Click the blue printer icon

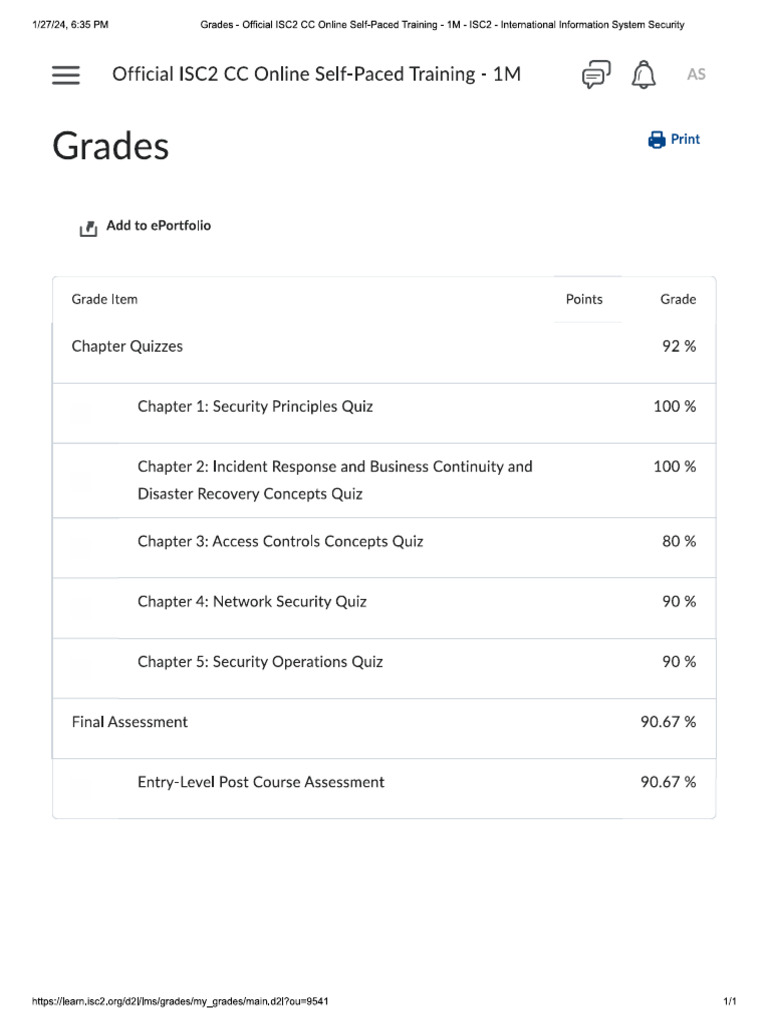[656, 140]
